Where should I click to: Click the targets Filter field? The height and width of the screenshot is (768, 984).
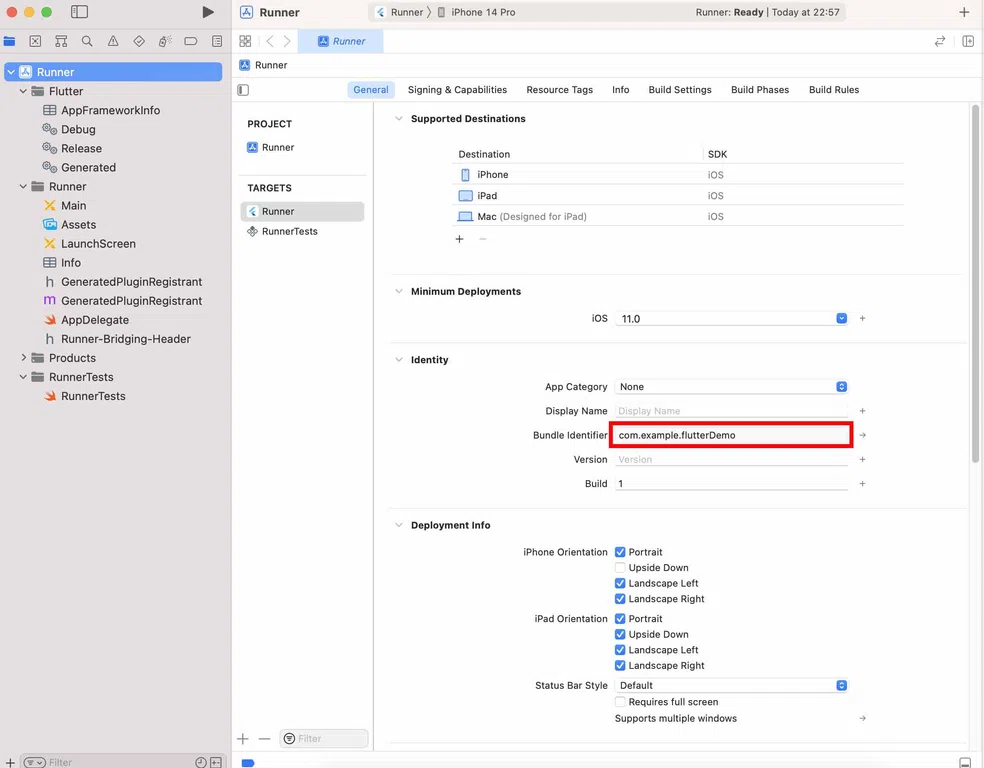(324, 739)
